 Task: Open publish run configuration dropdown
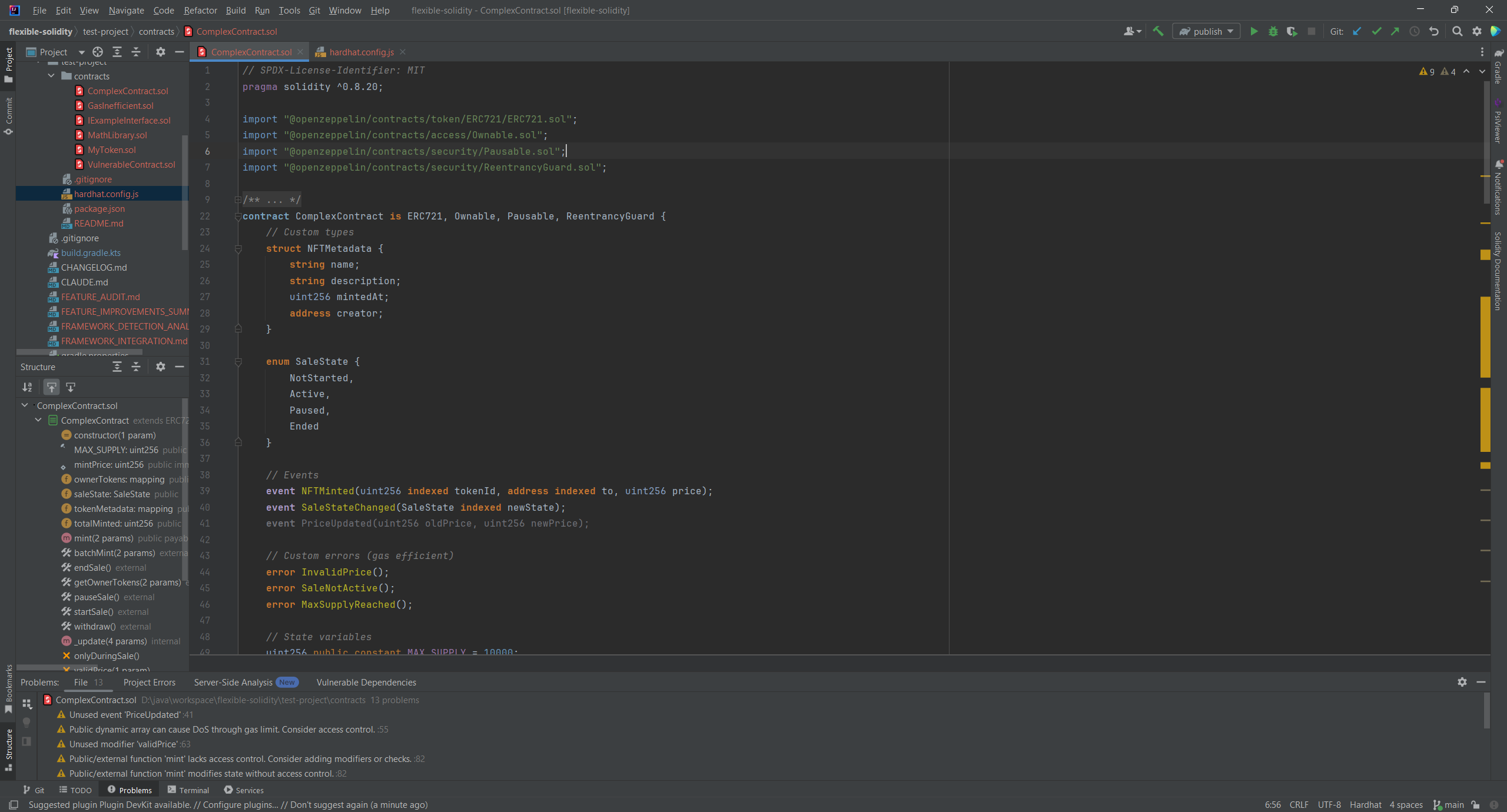(1206, 31)
